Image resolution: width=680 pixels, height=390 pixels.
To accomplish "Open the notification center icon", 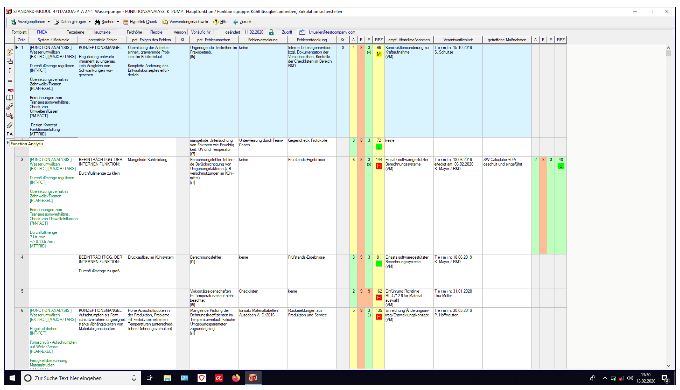I will 665,378.
